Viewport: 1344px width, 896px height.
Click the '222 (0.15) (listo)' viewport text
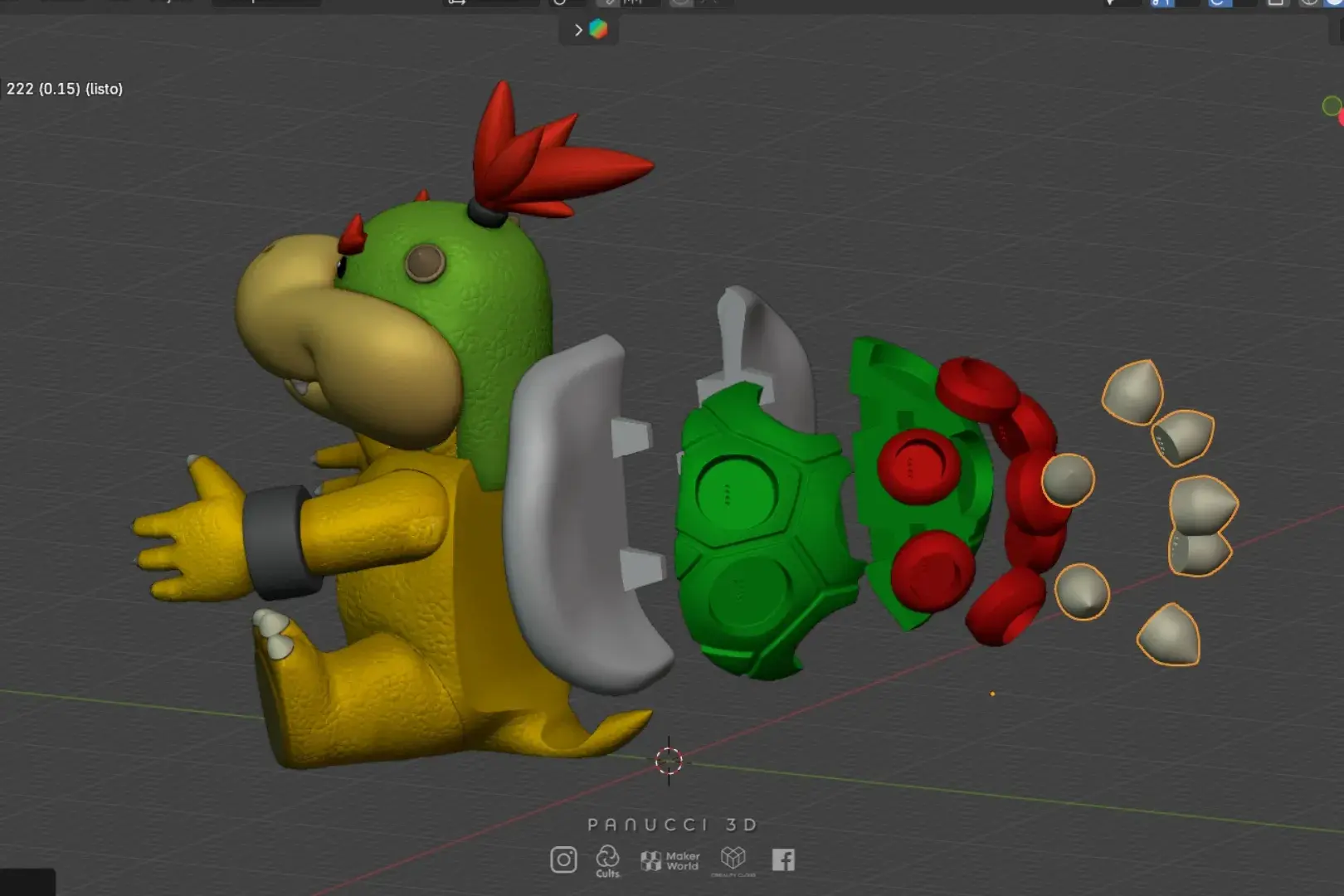tap(65, 89)
